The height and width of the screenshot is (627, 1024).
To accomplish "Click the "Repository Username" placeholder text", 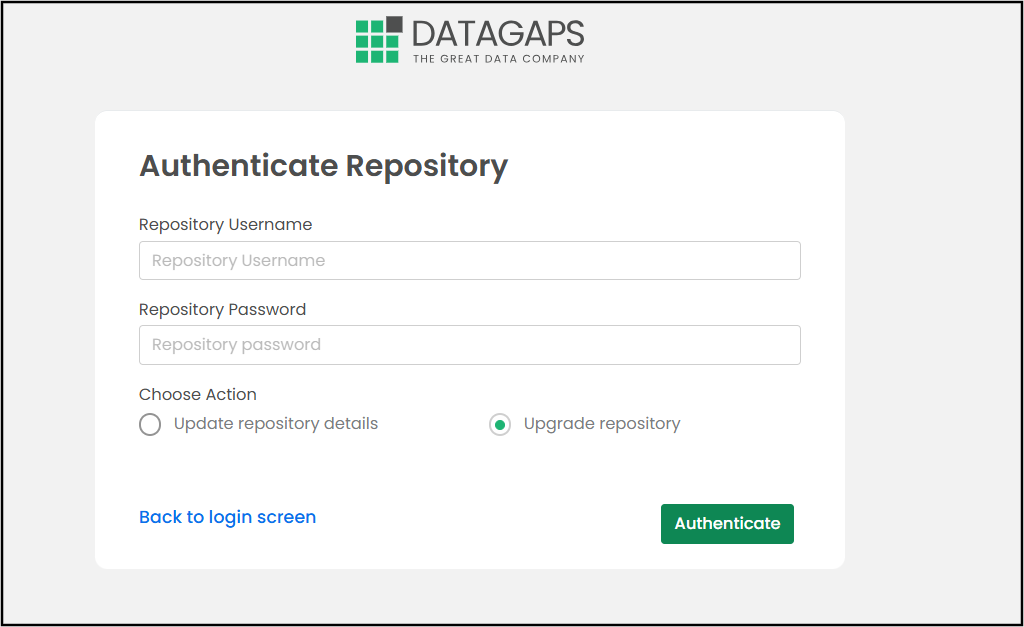I will 238,260.
